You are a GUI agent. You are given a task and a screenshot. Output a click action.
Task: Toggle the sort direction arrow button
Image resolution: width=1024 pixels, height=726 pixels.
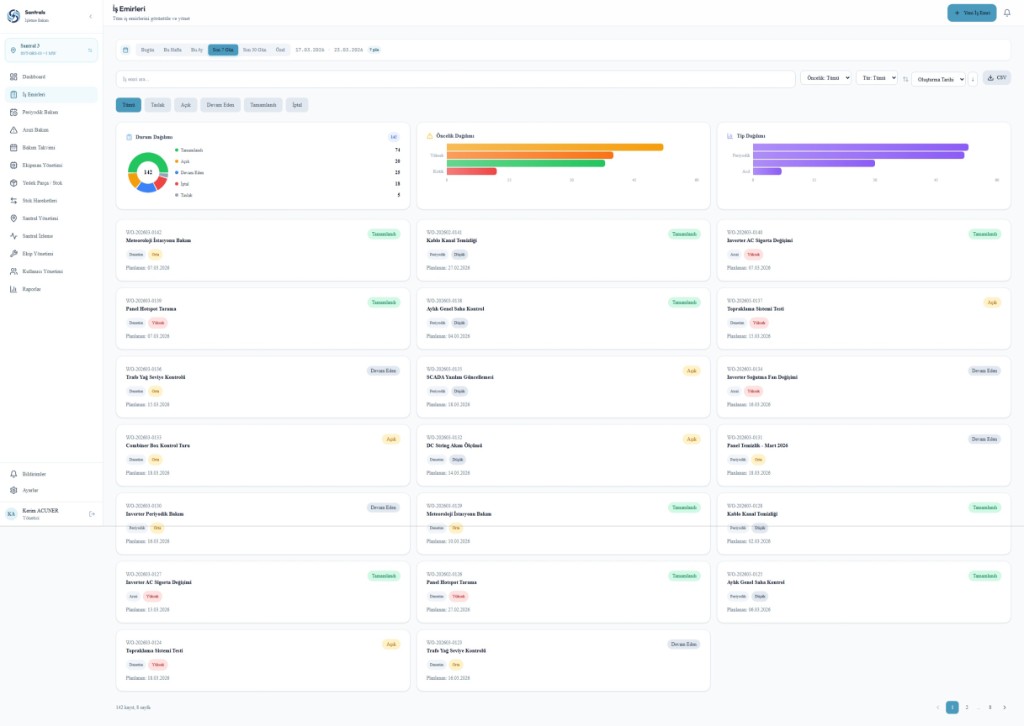972,79
